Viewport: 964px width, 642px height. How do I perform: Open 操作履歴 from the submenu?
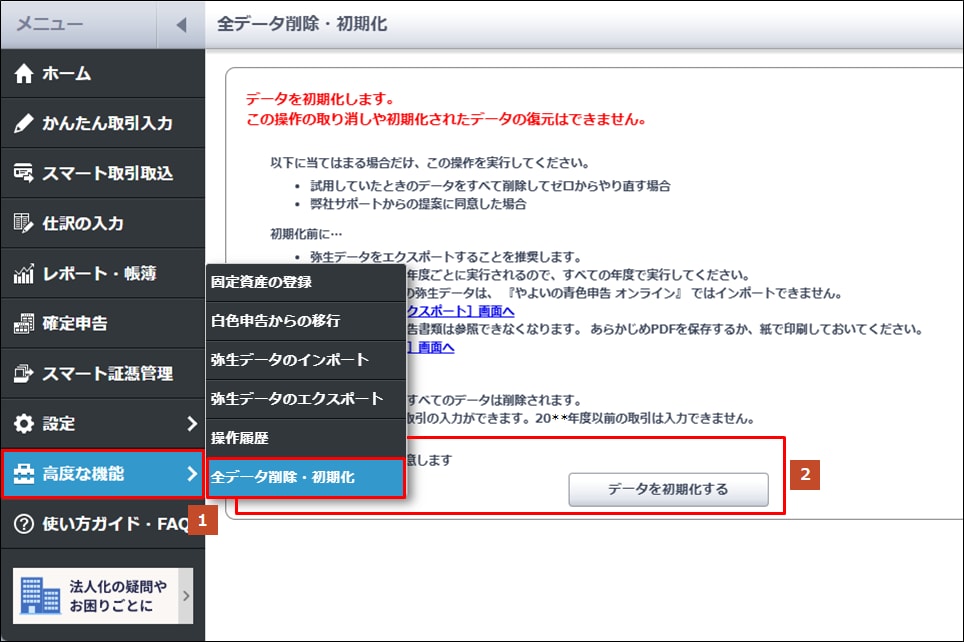pos(240,438)
